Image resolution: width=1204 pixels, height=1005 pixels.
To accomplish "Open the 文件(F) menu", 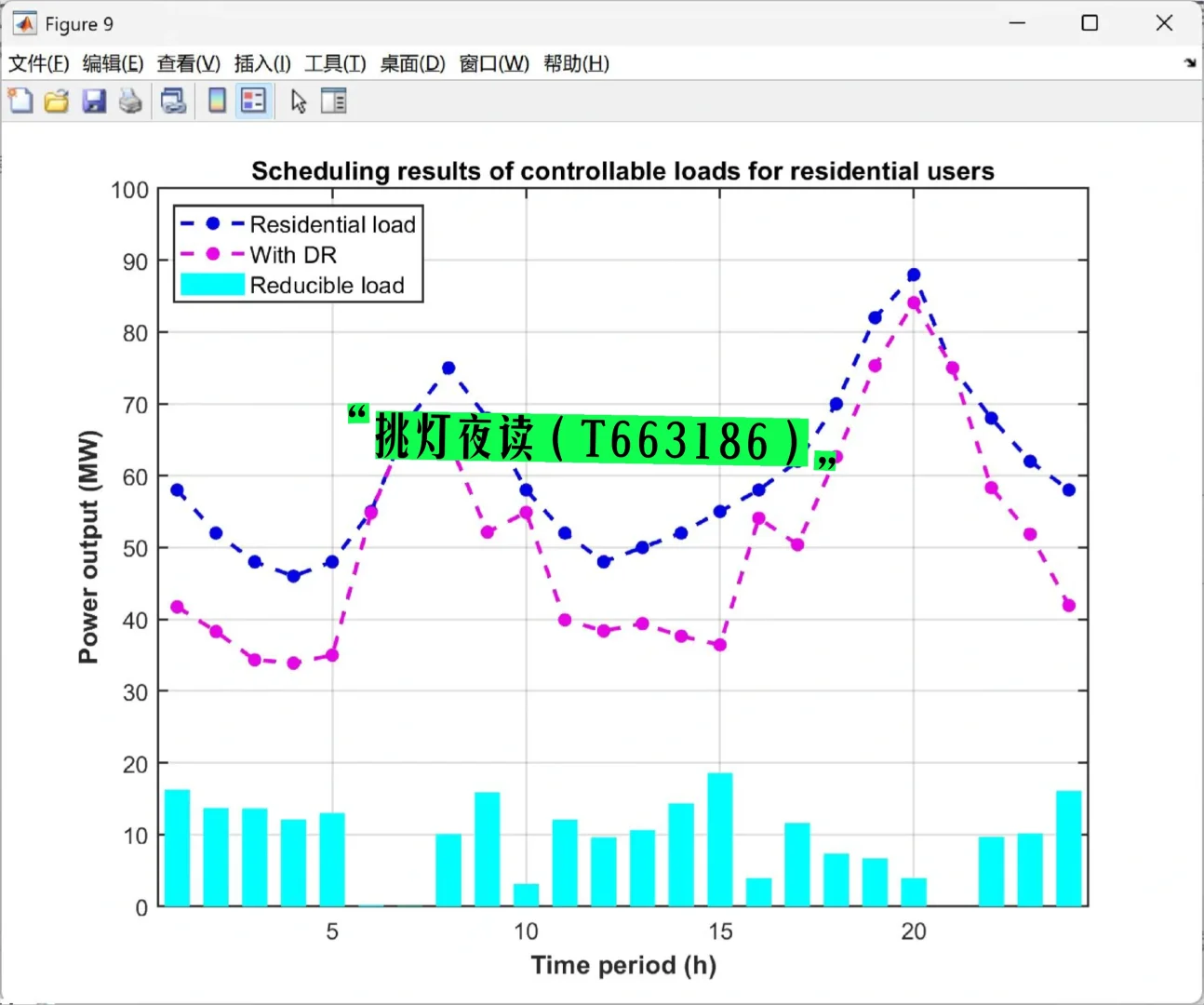I will pyautogui.click(x=39, y=63).
